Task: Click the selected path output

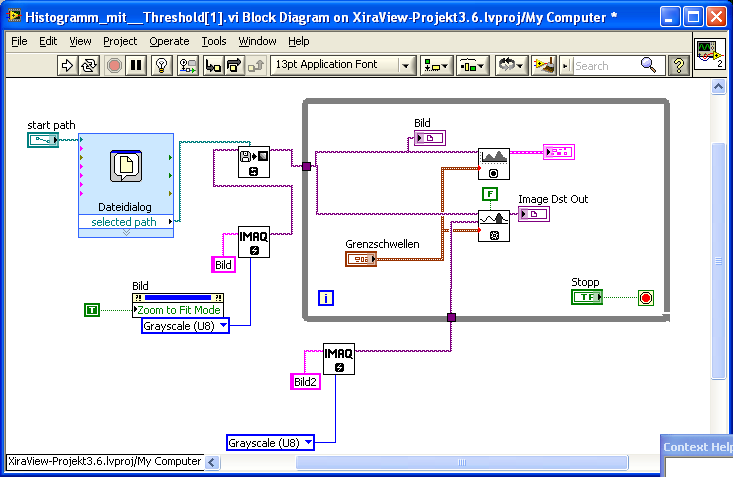Action: click(x=126, y=222)
